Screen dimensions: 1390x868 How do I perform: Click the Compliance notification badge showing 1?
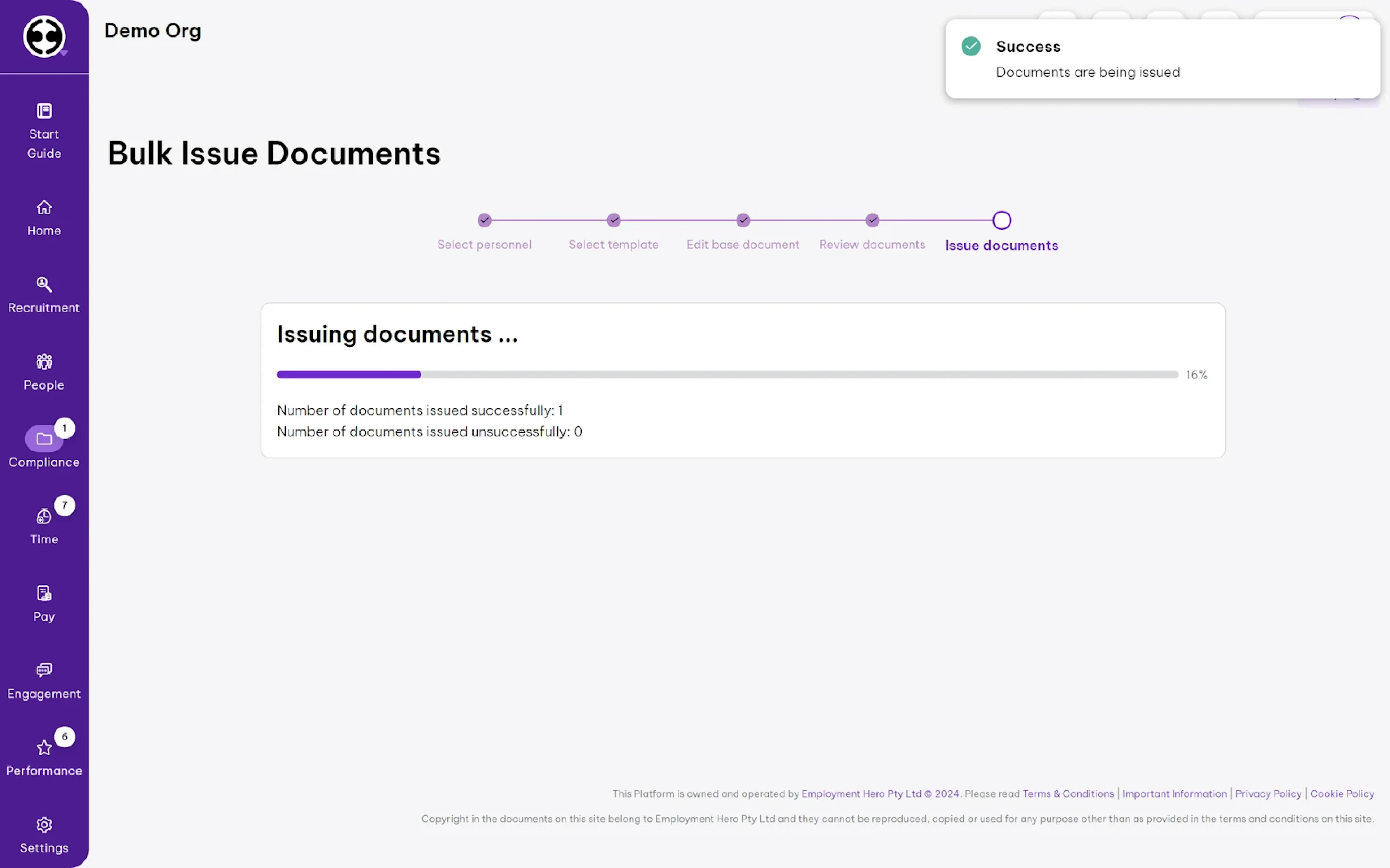[64, 428]
